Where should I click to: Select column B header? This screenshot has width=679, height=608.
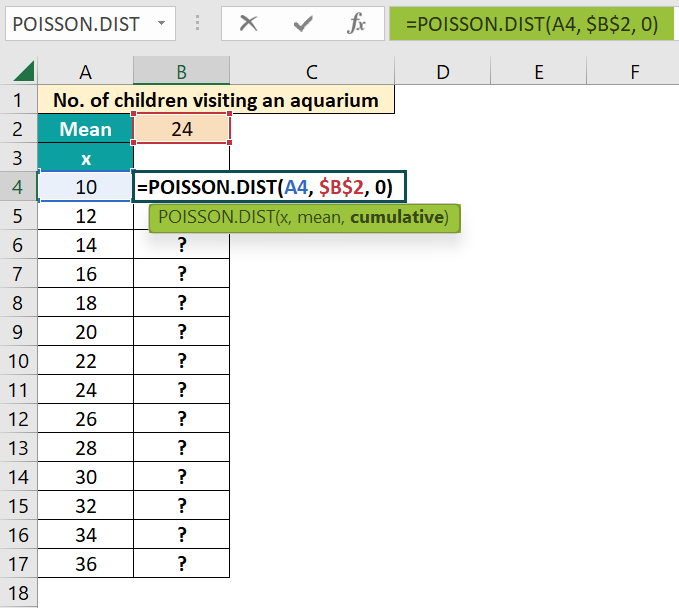(181, 71)
